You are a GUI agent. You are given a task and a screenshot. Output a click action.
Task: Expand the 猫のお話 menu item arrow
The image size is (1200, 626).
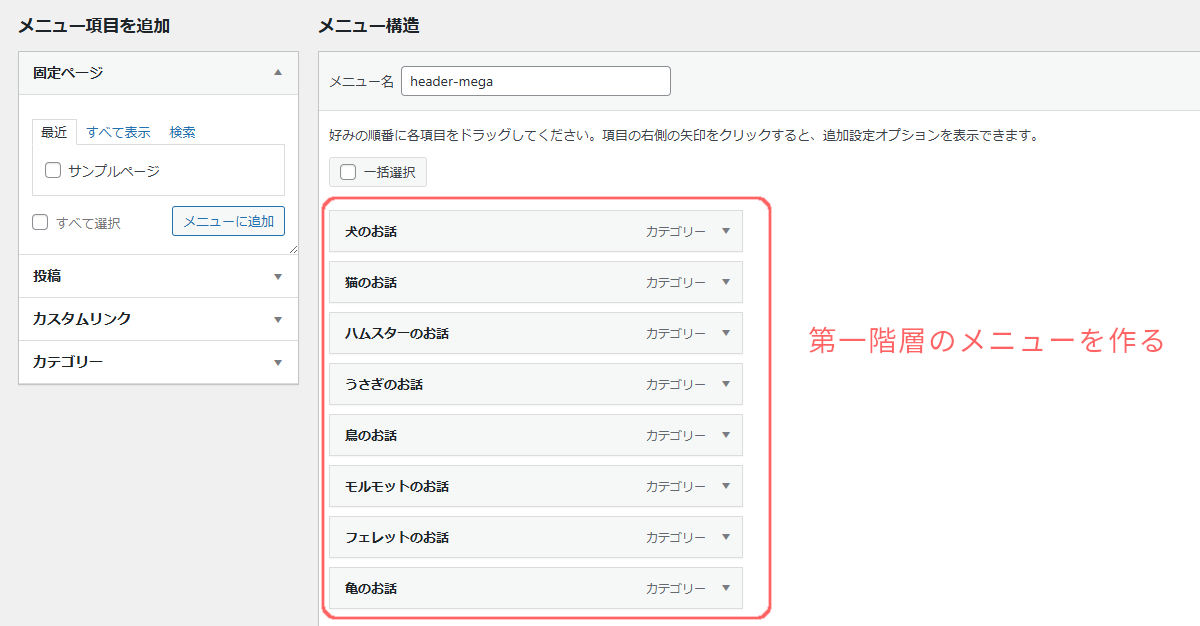coord(726,282)
